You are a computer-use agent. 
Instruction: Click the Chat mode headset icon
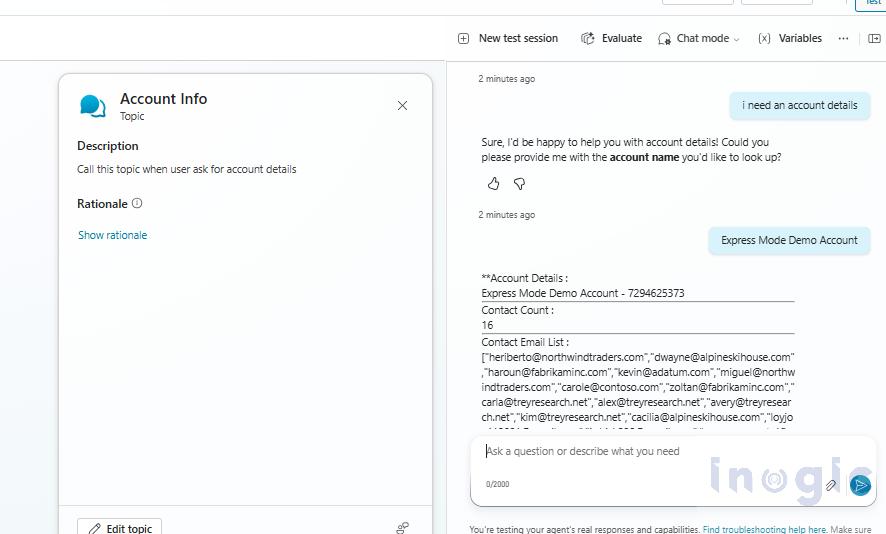click(x=664, y=39)
